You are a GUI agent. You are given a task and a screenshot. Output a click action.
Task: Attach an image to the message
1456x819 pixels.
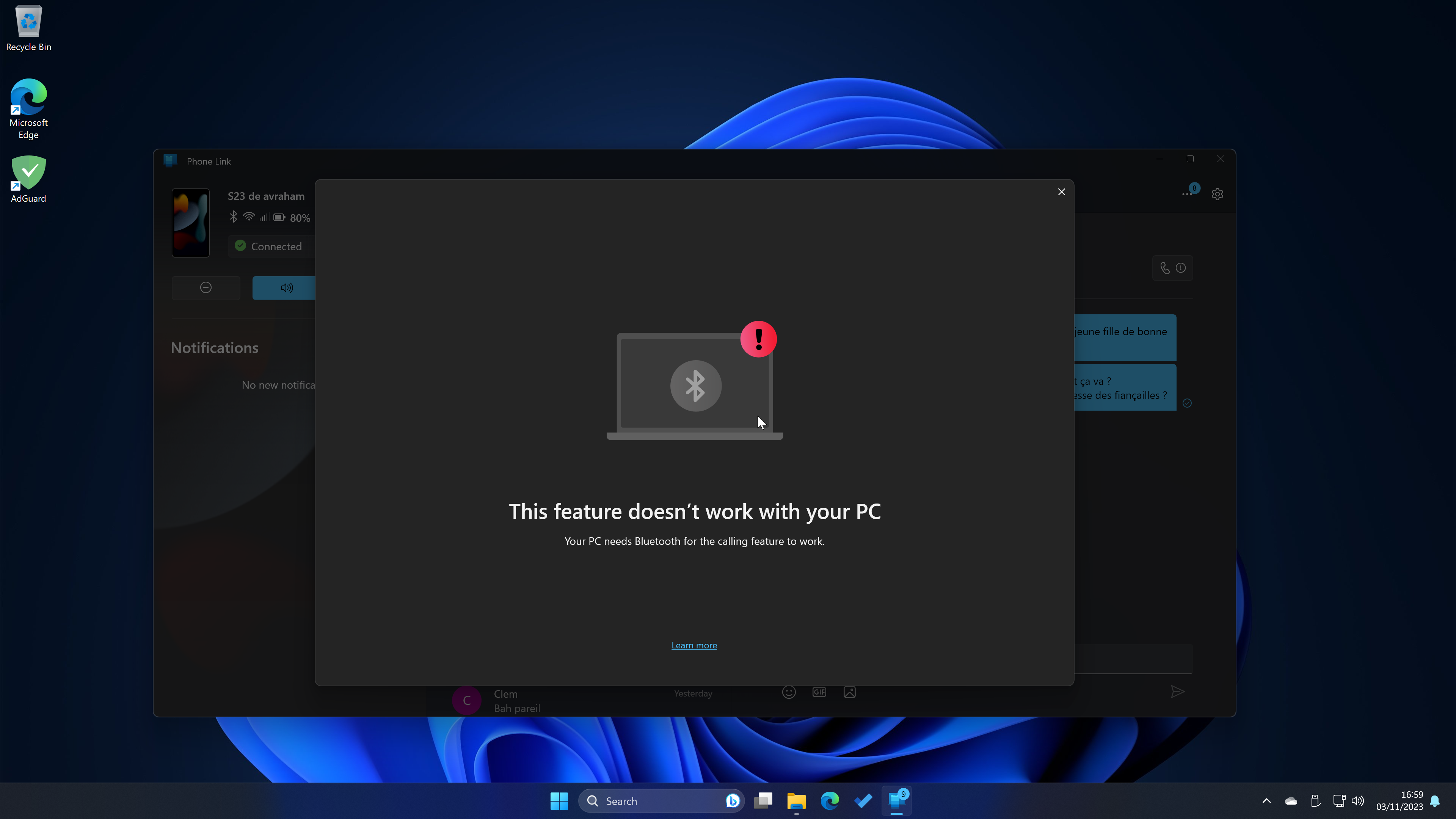[x=849, y=692]
